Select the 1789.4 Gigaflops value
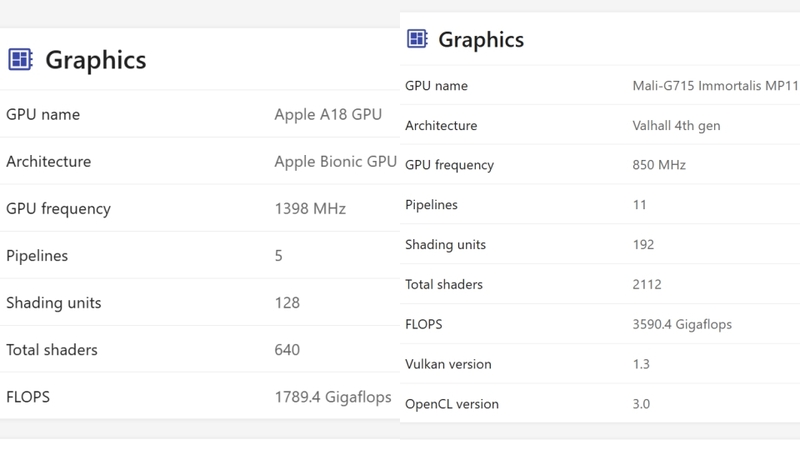The width and height of the screenshot is (800, 450). coord(333,397)
